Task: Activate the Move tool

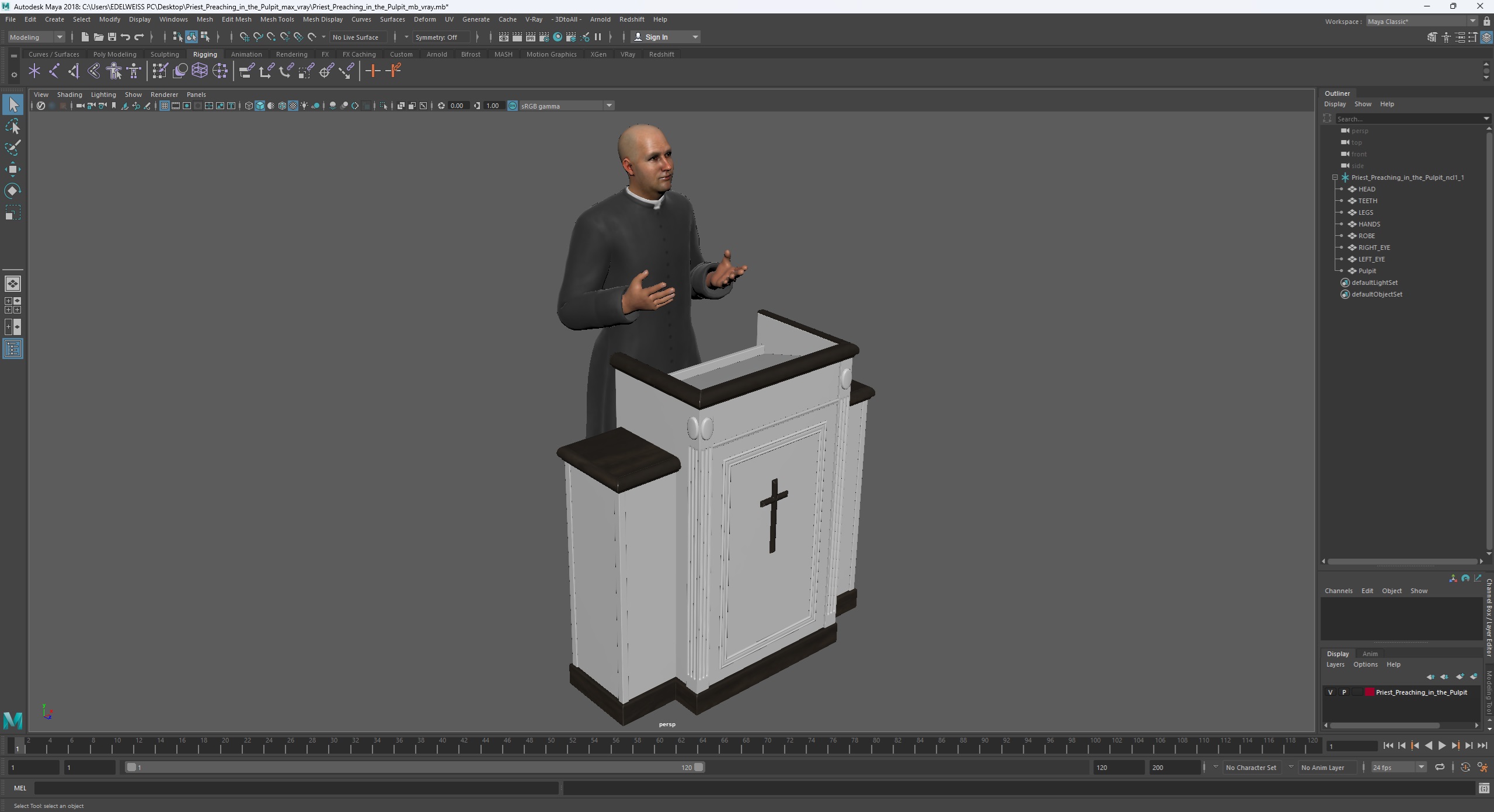Action: [13, 169]
